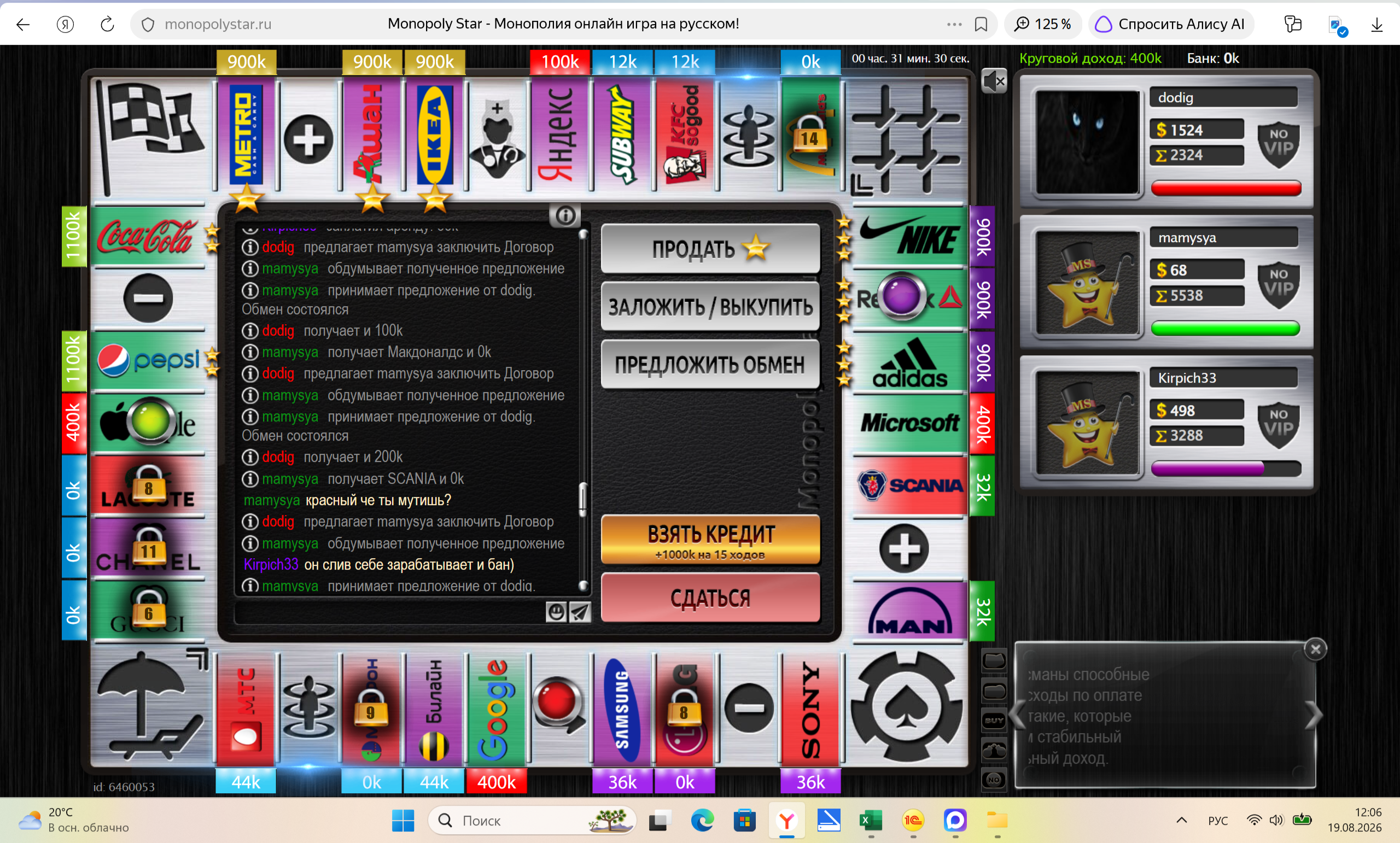
Task: Select the МТС property cell
Action: [x=246, y=709]
